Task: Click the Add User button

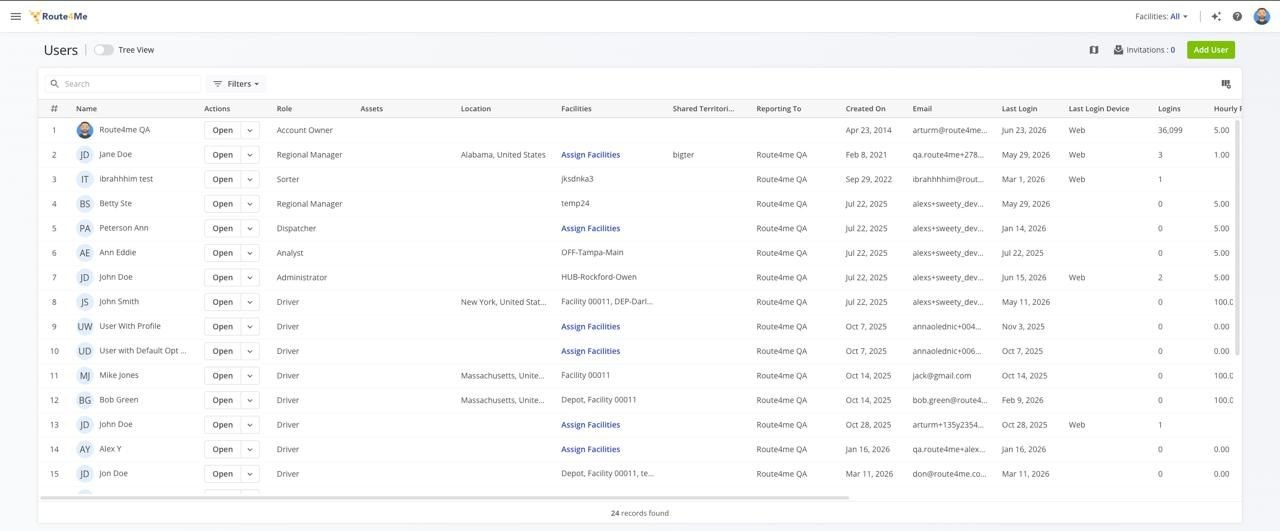Action: point(1211,50)
